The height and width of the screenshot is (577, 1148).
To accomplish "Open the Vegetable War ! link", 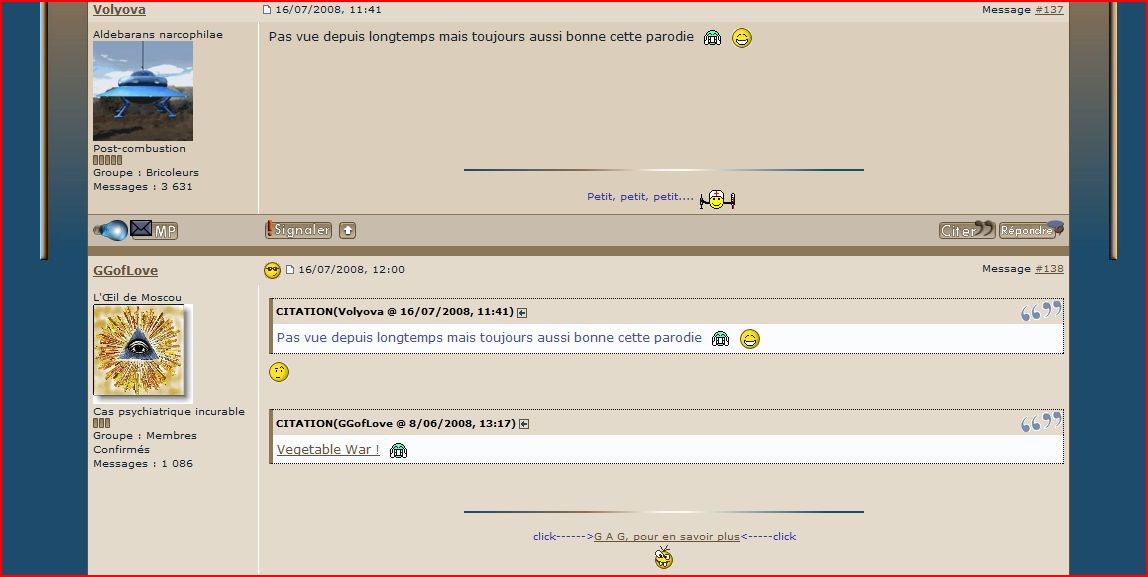I will [328, 450].
